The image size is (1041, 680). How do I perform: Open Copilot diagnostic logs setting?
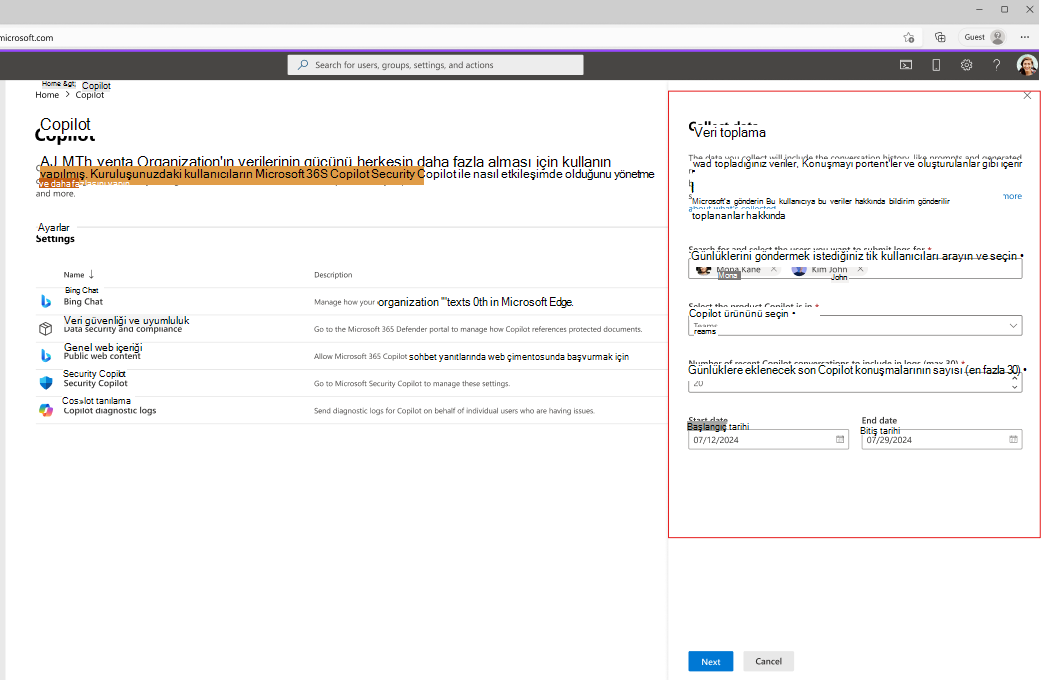click(110, 410)
